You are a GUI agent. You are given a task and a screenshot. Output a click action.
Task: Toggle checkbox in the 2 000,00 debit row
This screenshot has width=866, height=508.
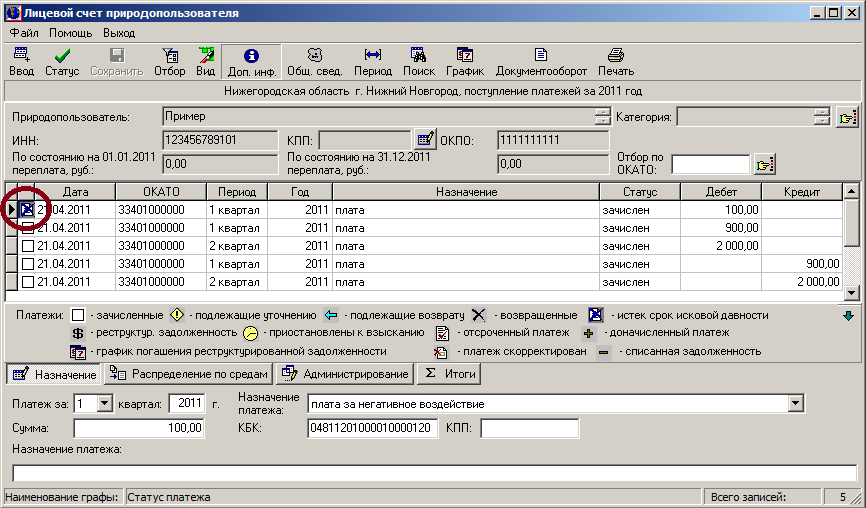(28, 246)
